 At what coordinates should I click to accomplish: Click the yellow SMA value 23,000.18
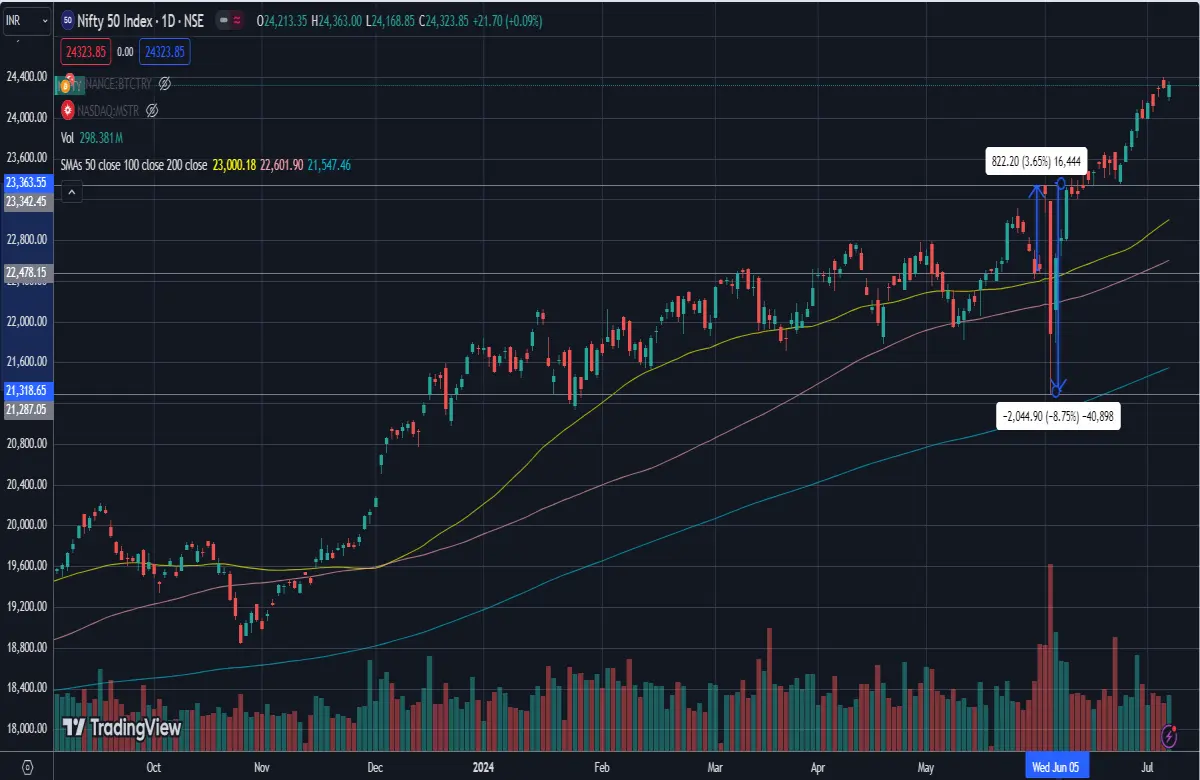click(x=234, y=164)
